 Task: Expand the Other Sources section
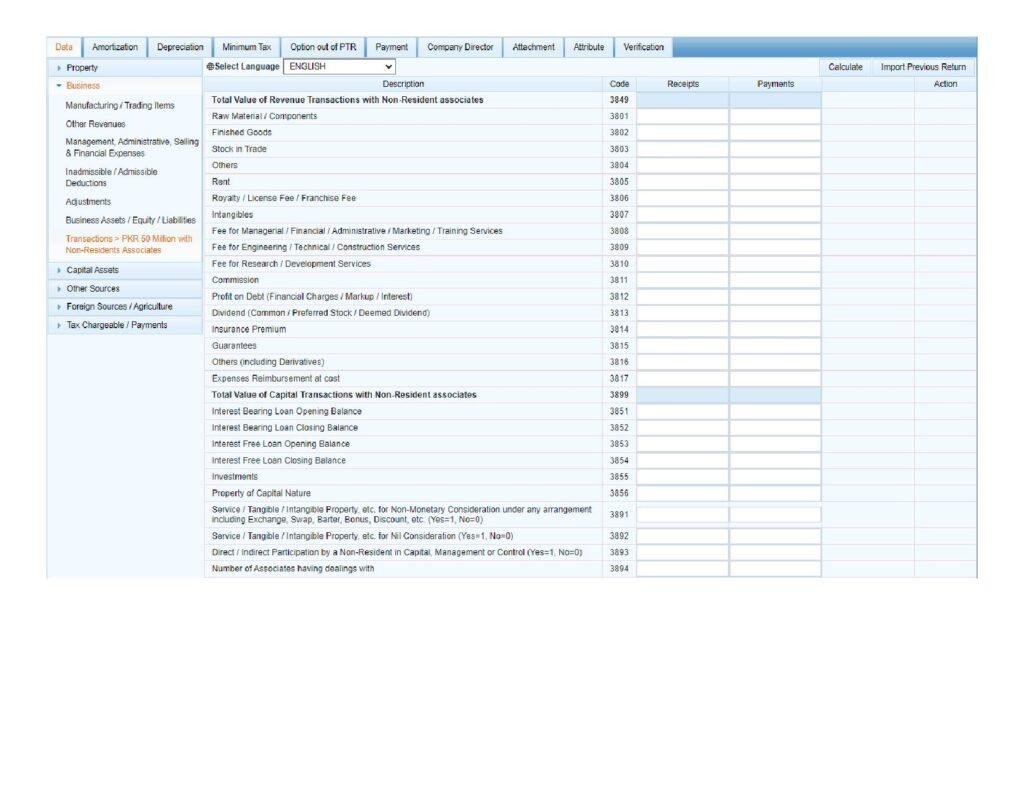[x=92, y=289]
